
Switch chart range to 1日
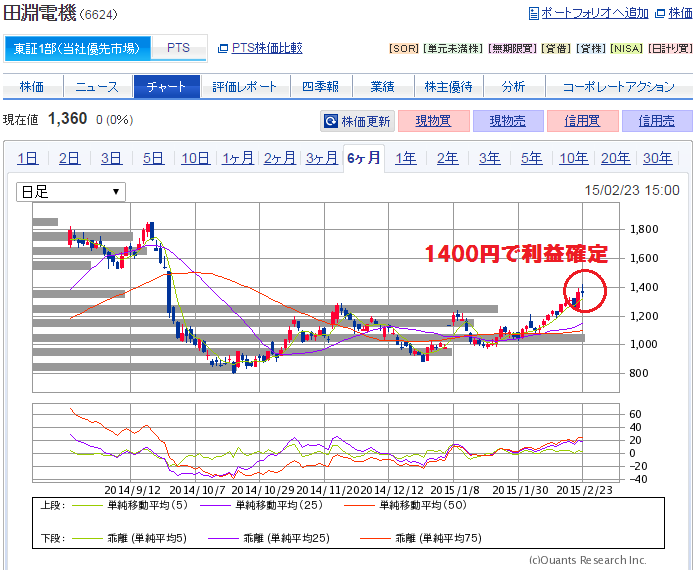28,158
